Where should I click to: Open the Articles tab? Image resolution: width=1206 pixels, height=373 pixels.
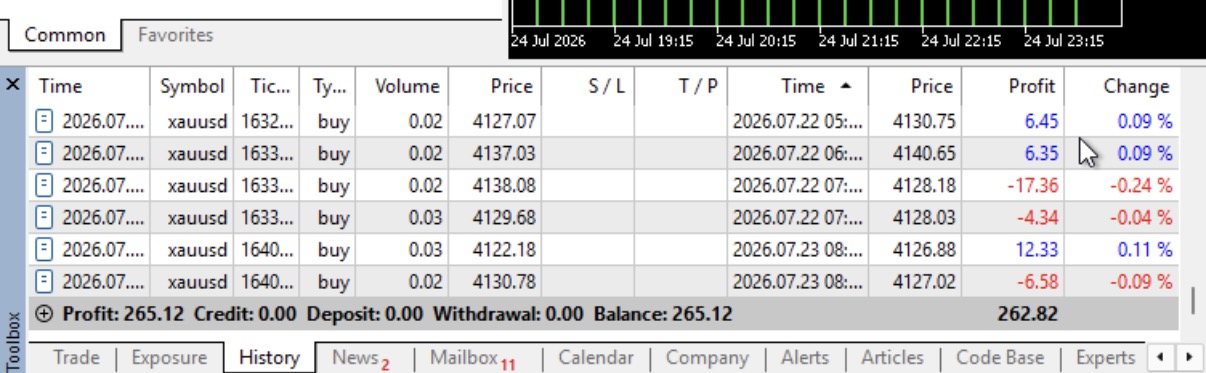pyautogui.click(x=892, y=357)
